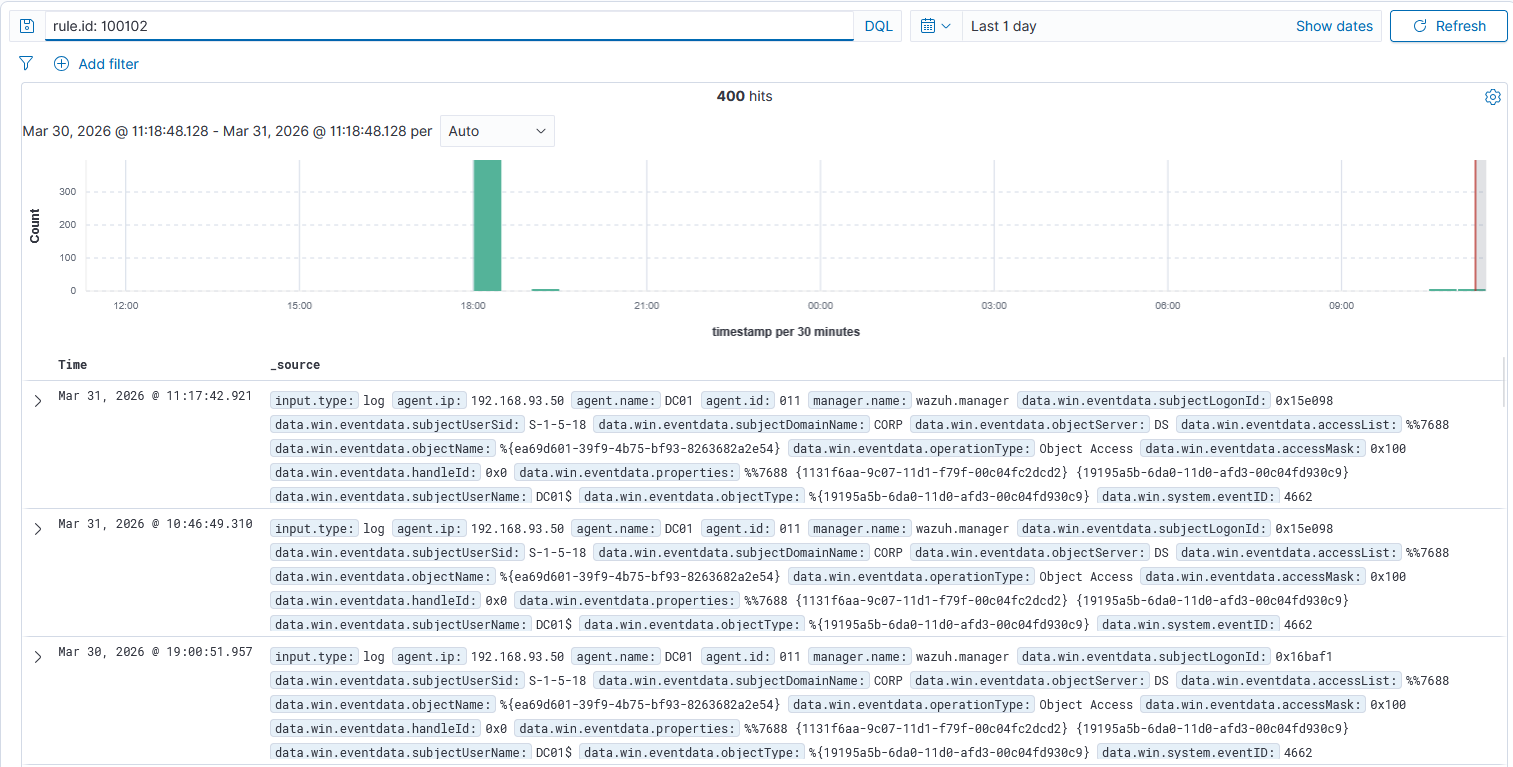The width and height of the screenshot is (1513, 767).
Task: Expand the 19:00:51.957 log entry
Action: (x=38, y=657)
